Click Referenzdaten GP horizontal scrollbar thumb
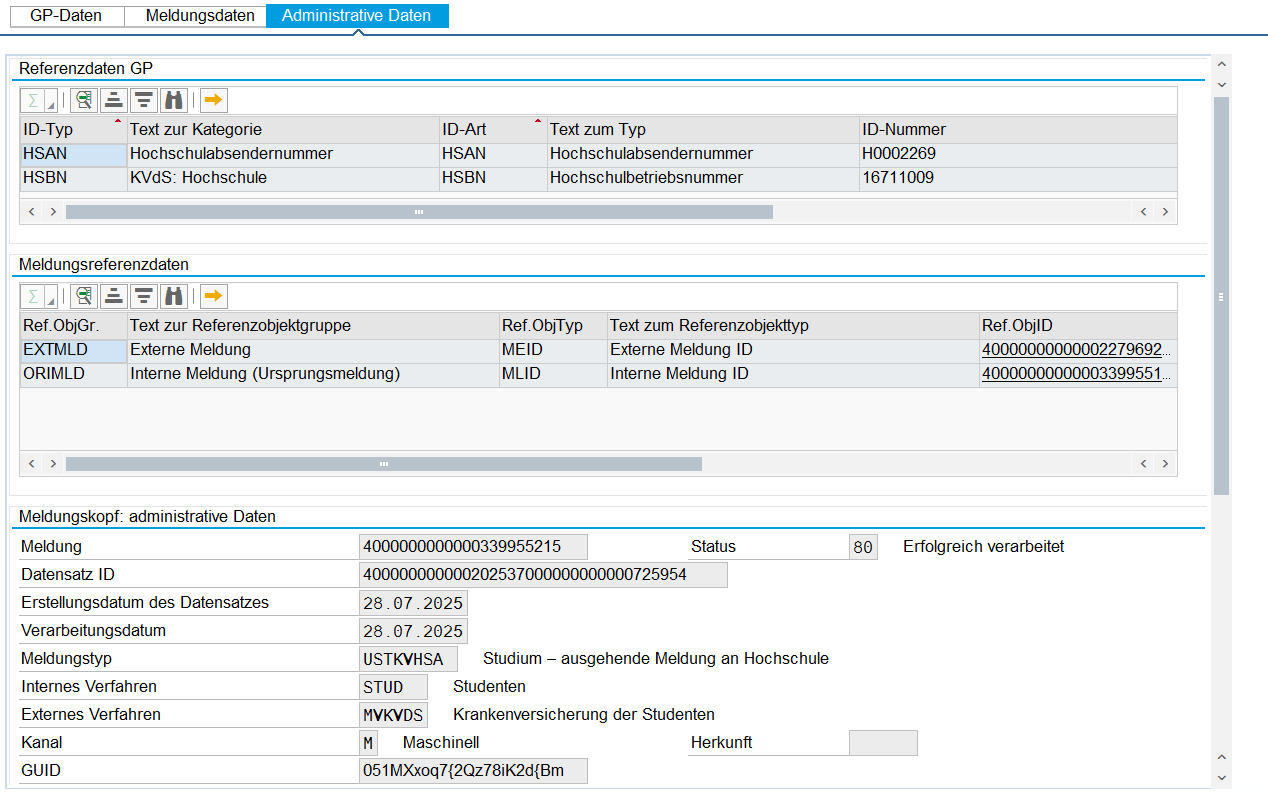The image size is (1268, 795). tap(419, 212)
